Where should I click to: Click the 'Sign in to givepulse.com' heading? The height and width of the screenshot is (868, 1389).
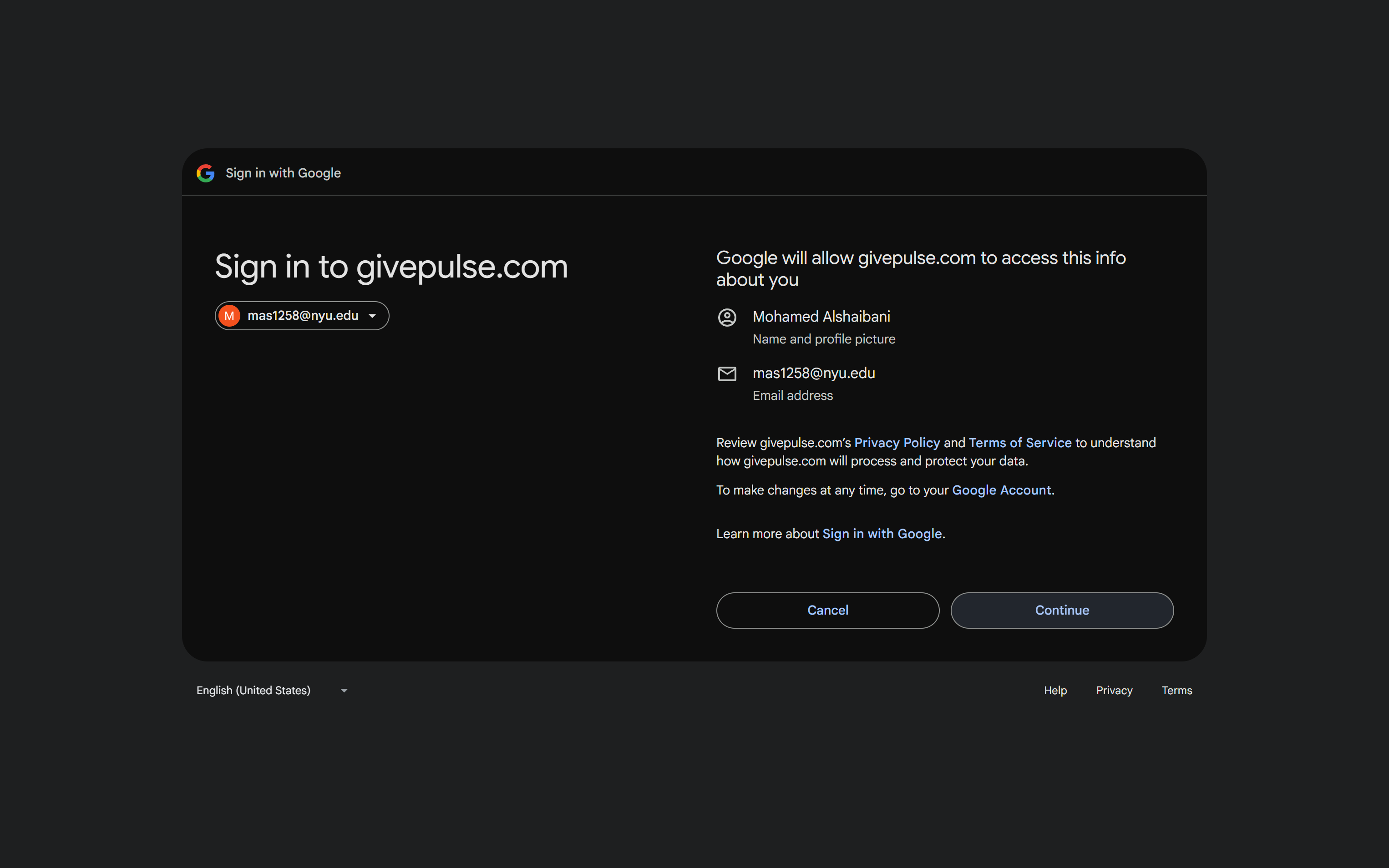[391, 267]
